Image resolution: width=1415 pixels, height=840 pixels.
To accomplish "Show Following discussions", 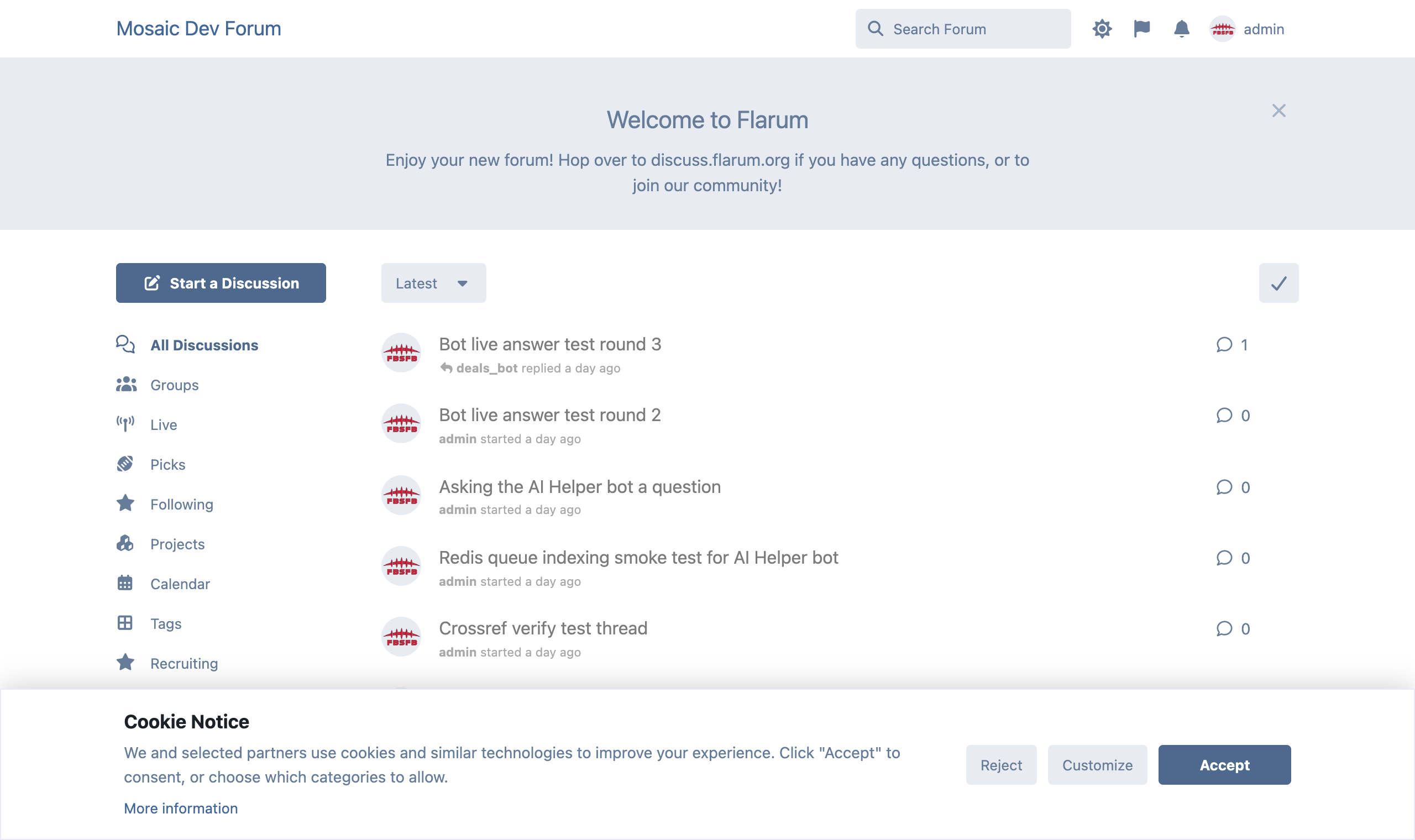I will pyautogui.click(x=182, y=505).
